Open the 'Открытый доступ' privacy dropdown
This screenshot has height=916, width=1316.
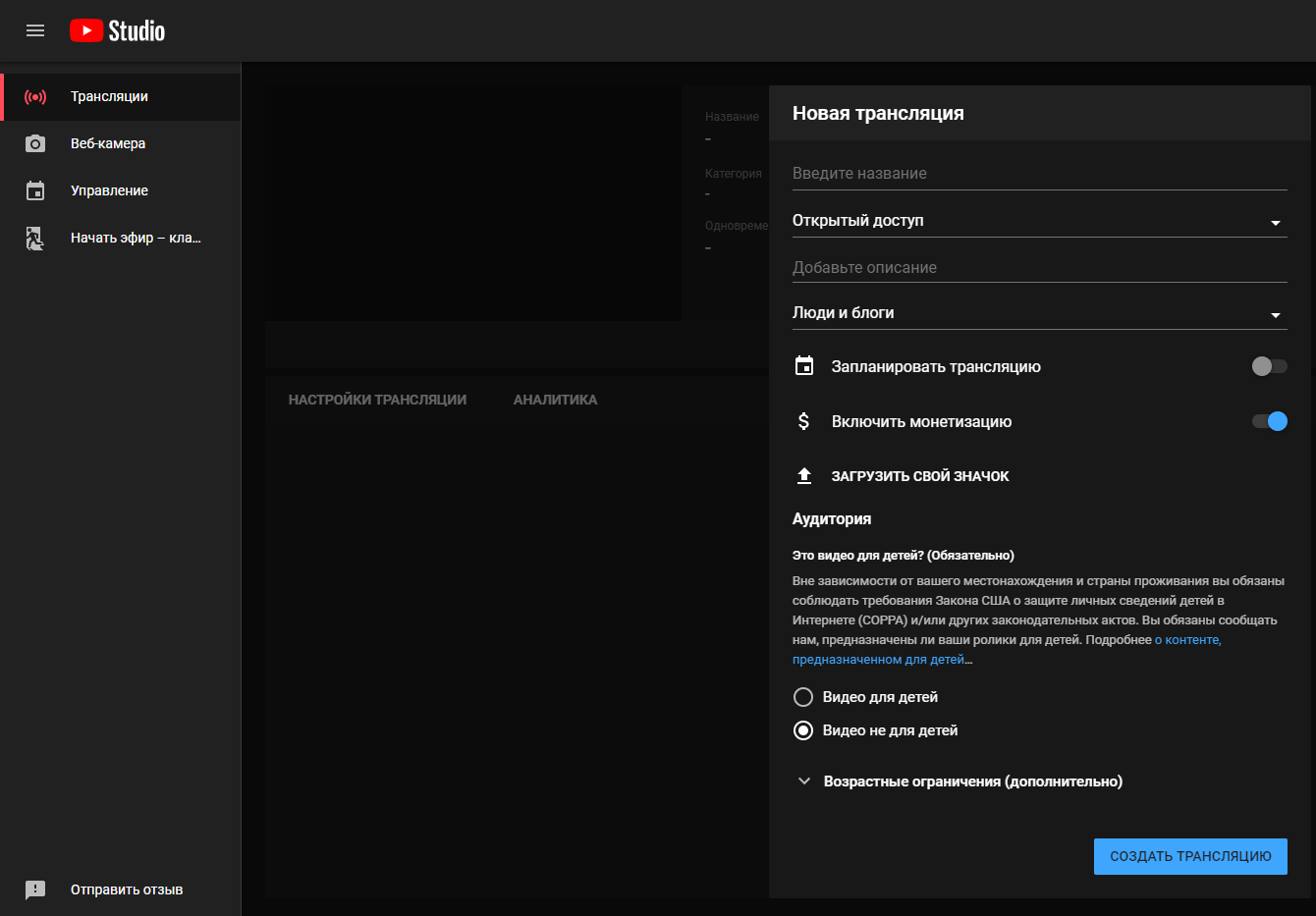pyautogui.click(x=1039, y=221)
